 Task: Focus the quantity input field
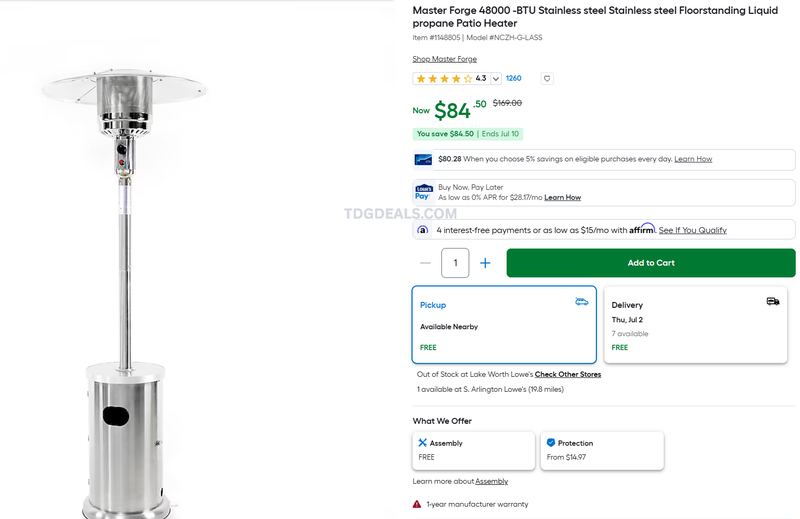click(455, 263)
